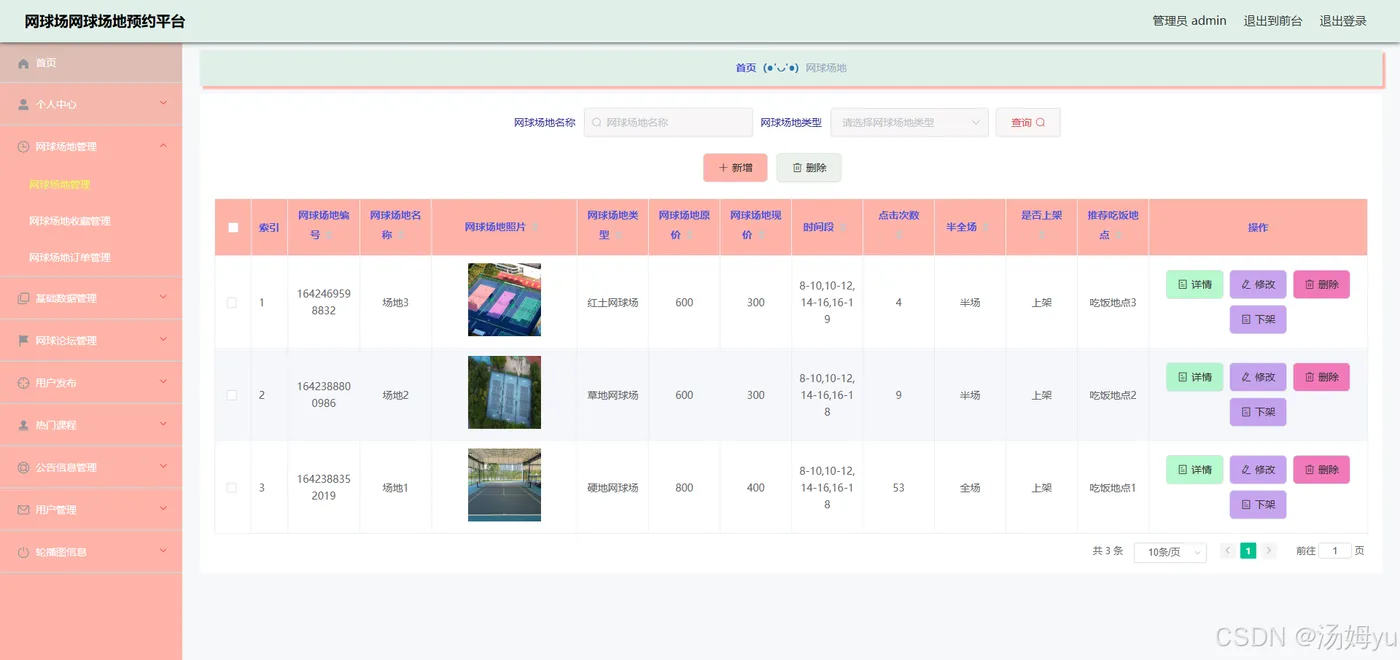Open 网球场地订单管理 submenu item
Screen dimensions: 1400x660
click(x=70, y=258)
